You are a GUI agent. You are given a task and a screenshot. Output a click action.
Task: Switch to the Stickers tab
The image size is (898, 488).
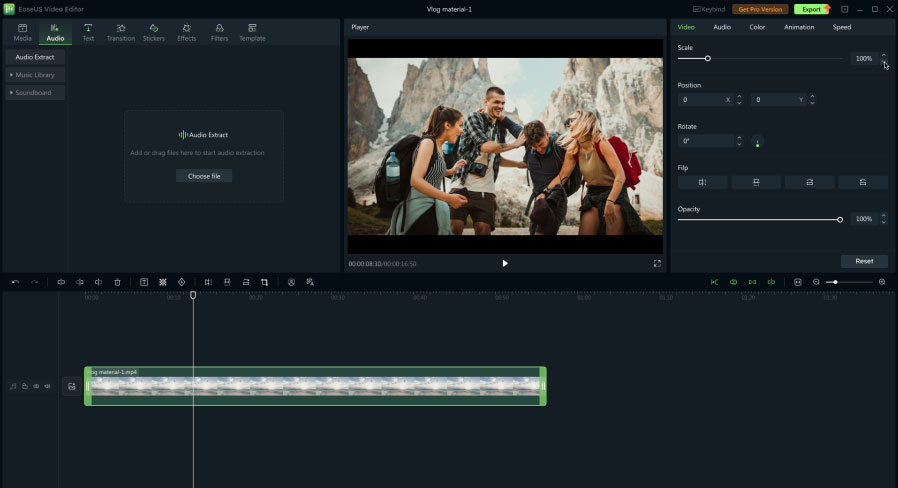click(153, 32)
